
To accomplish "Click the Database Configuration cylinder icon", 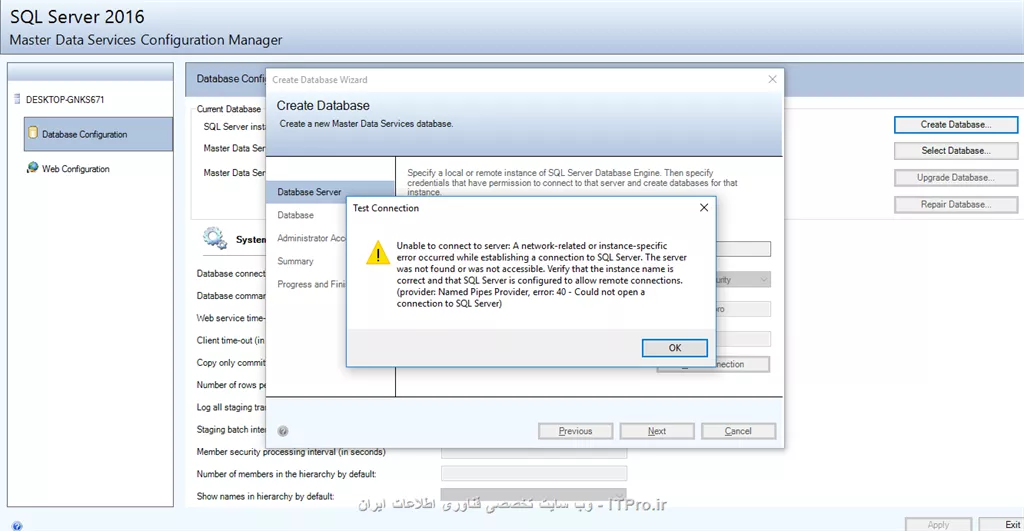I will coord(33,133).
